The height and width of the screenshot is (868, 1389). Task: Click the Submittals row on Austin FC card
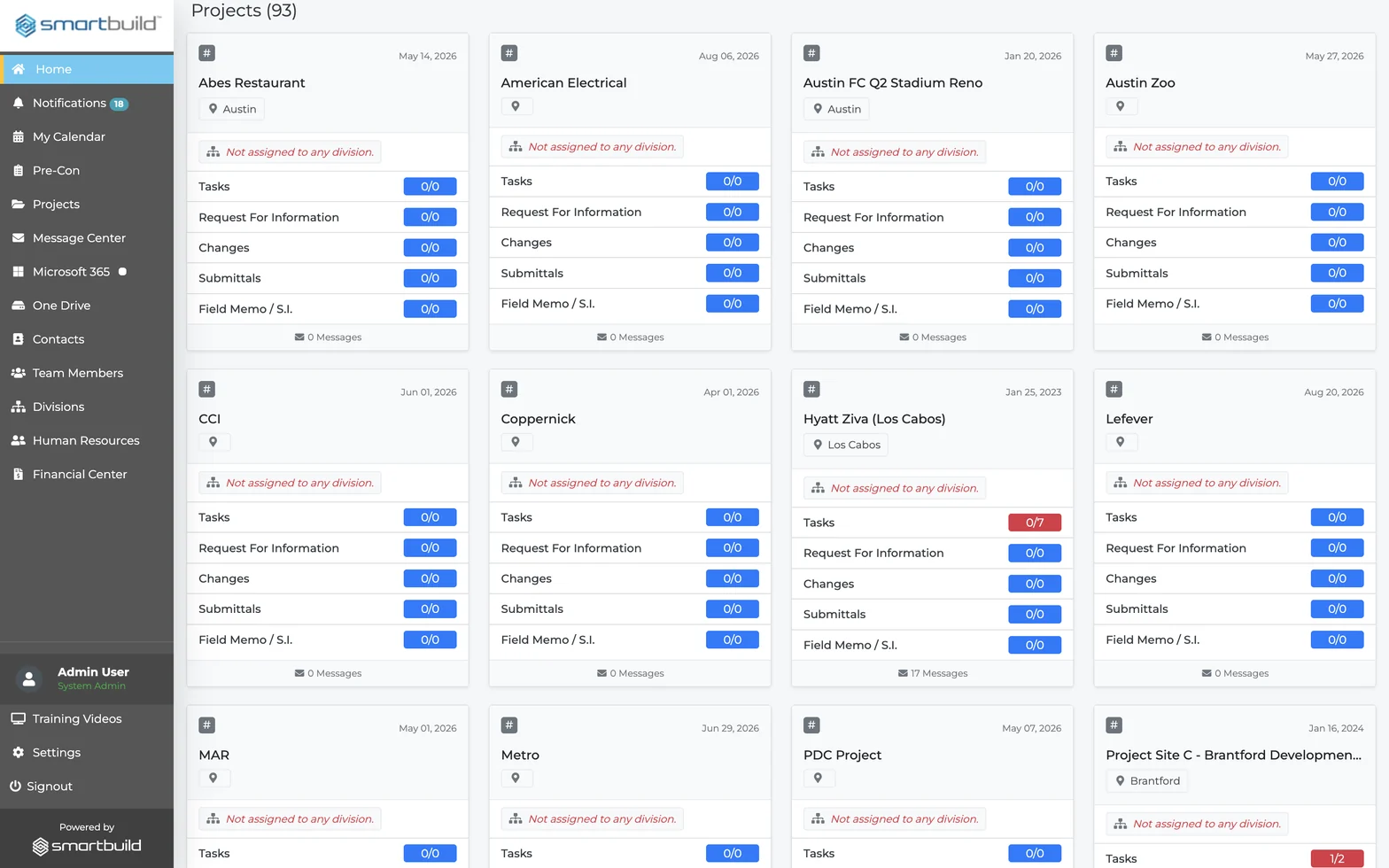tap(932, 278)
